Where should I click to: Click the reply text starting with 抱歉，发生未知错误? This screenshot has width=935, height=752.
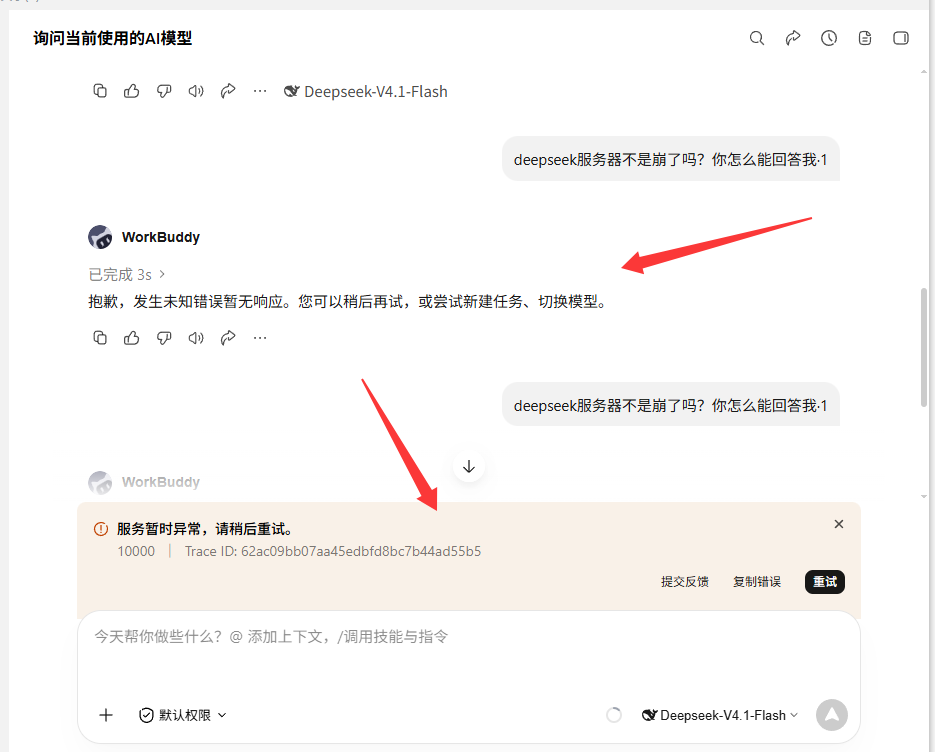coord(348,302)
